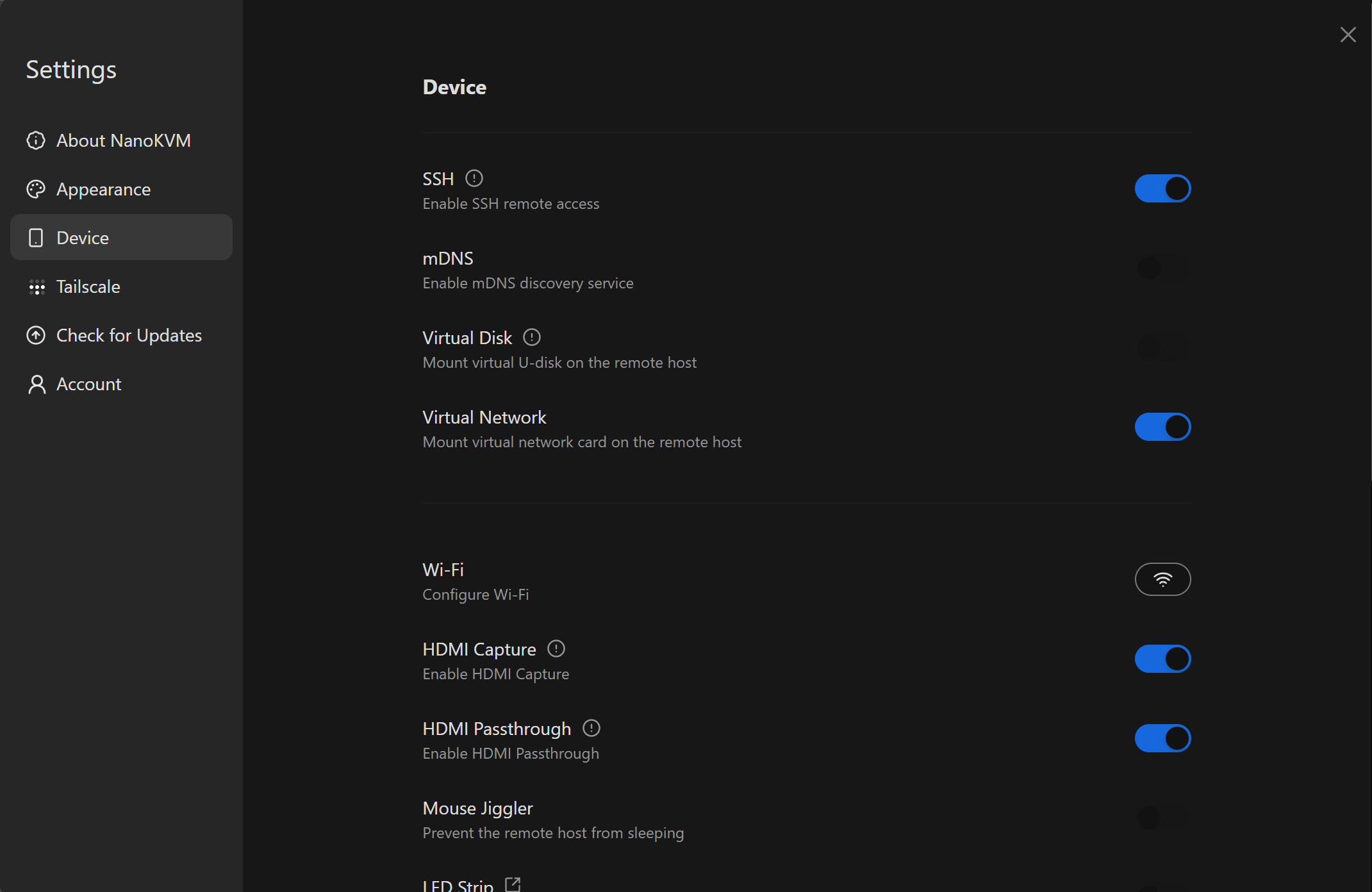The image size is (1372, 892).
Task: Enable the mDNS discovery toggle
Action: [x=1162, y=268]
